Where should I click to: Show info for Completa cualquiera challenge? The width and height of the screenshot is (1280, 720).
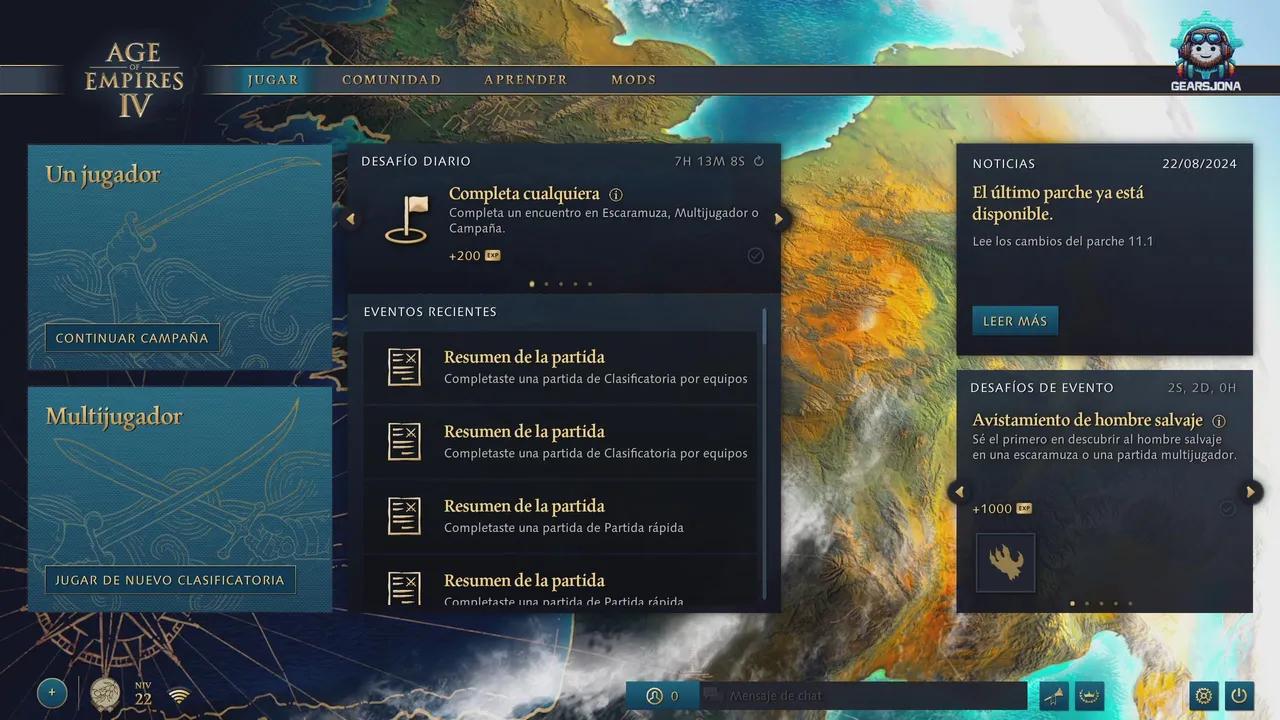click(x=616, y=195)
